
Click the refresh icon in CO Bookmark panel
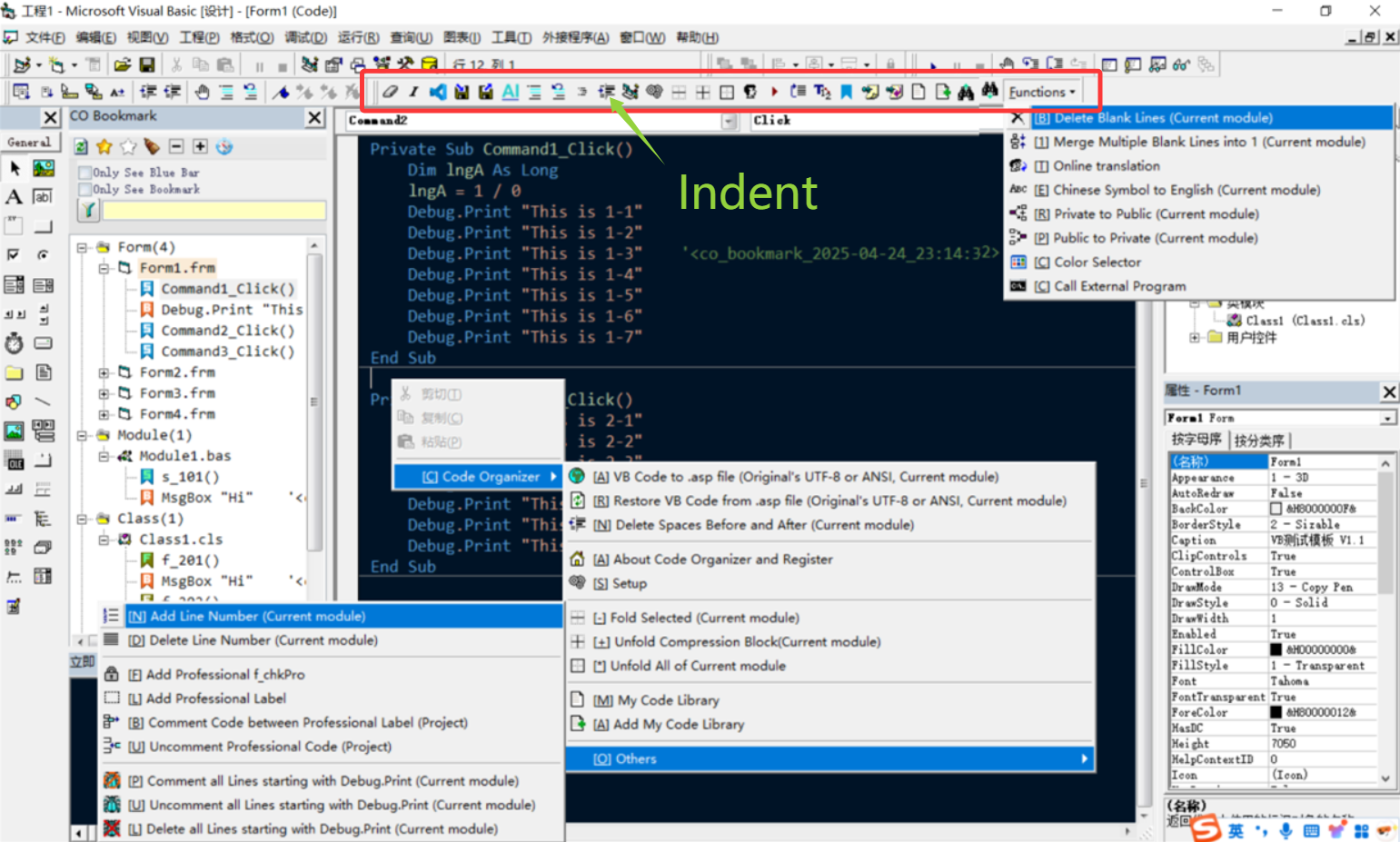pyautogui.click(x=81, y=146)
